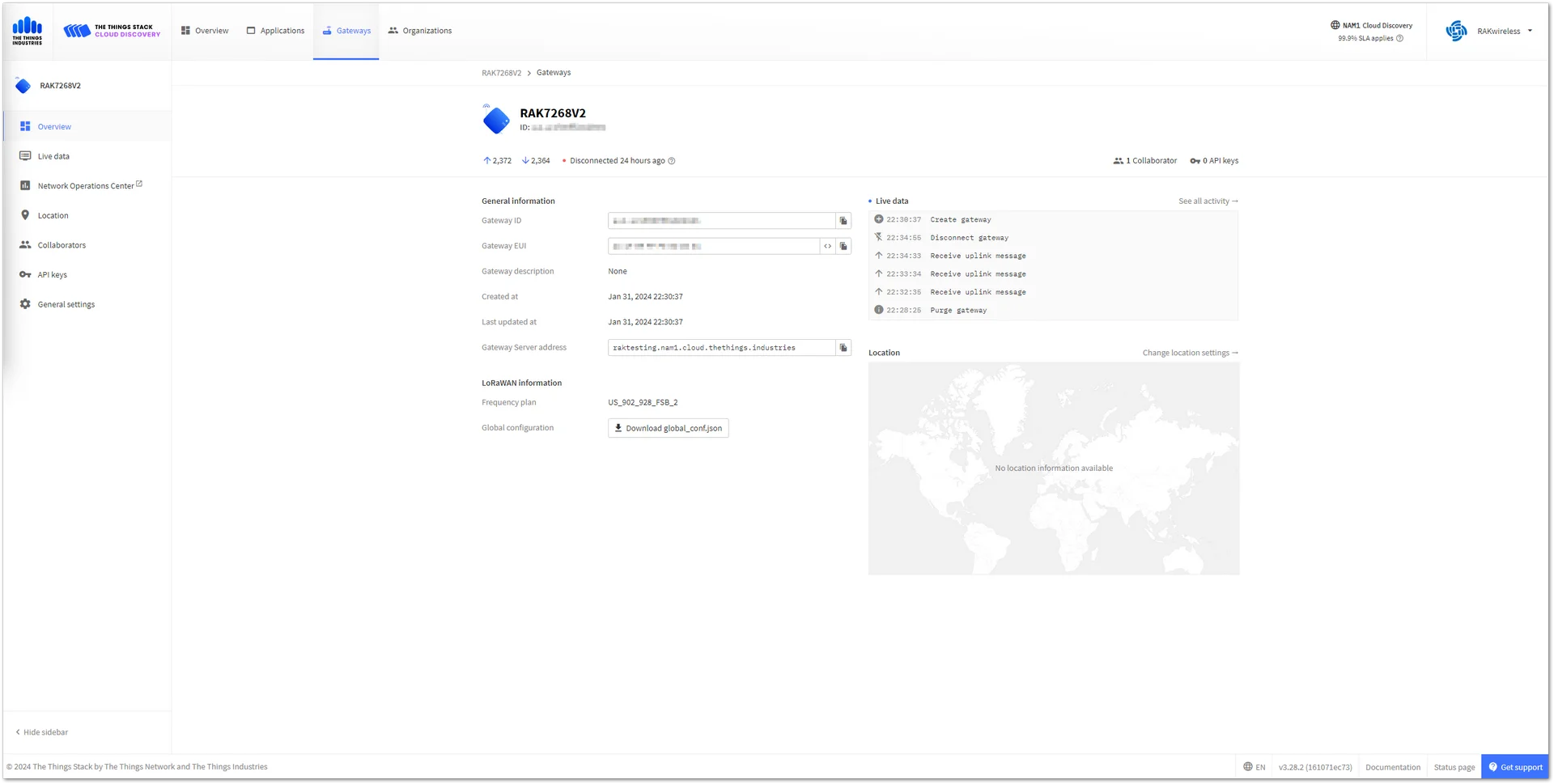Open API keys in the sidebar

point(87,274)
